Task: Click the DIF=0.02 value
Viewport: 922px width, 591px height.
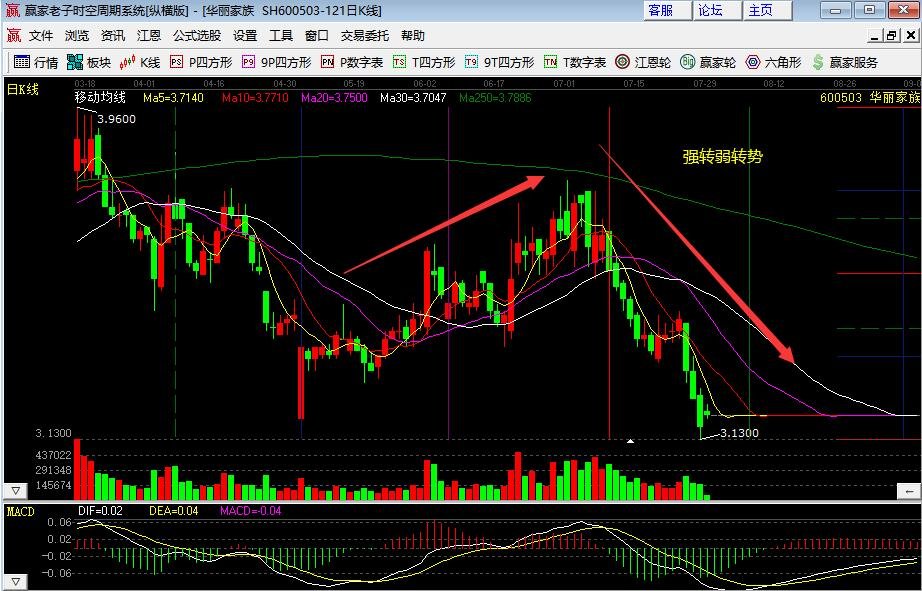Action: (101, 511)
